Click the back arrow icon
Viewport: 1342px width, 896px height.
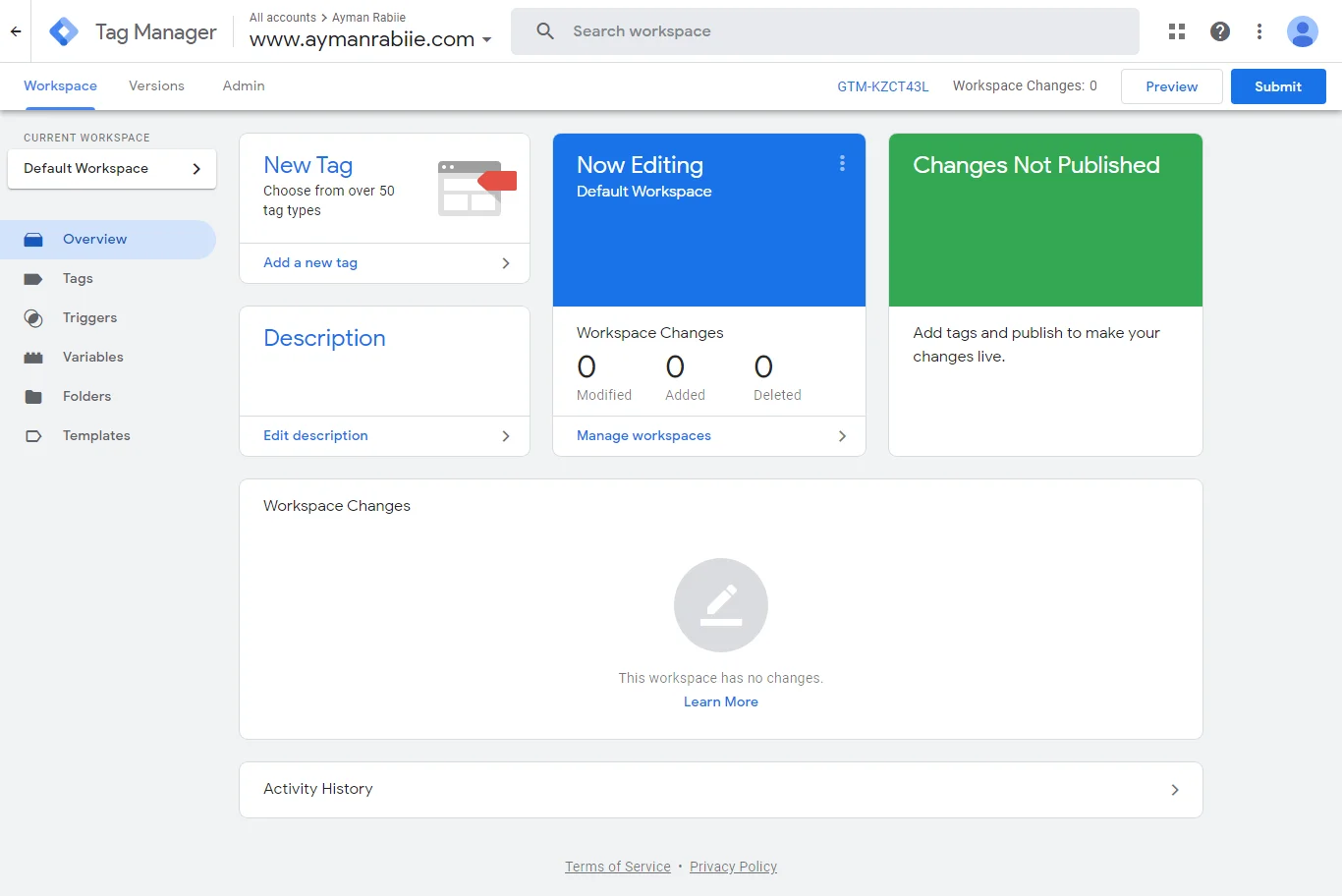(x=16, y=31)
